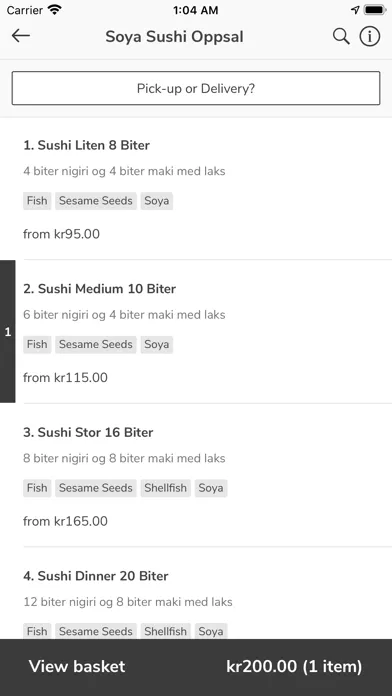This screenshot has width=392, height=696.
Task: Tap the Soya Sushi Oppsal title
Action: (174, 37)
